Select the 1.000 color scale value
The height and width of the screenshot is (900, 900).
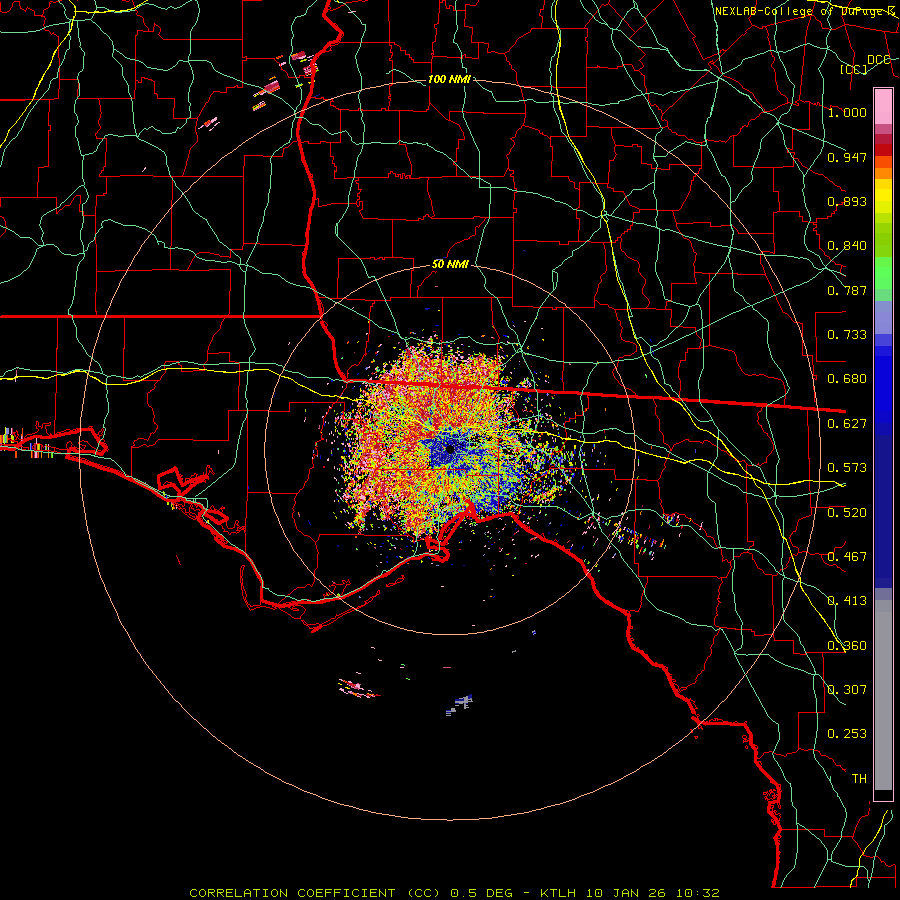(847, 112)
